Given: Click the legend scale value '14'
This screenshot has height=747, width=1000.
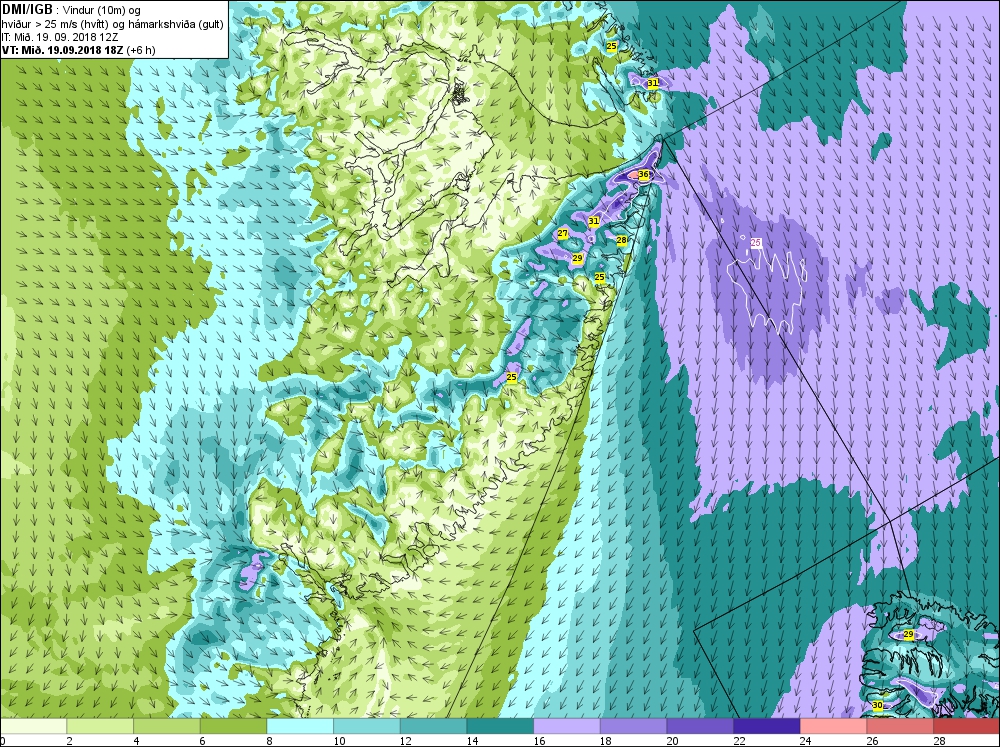Looking at the screenshot, I should coord(472,741).
